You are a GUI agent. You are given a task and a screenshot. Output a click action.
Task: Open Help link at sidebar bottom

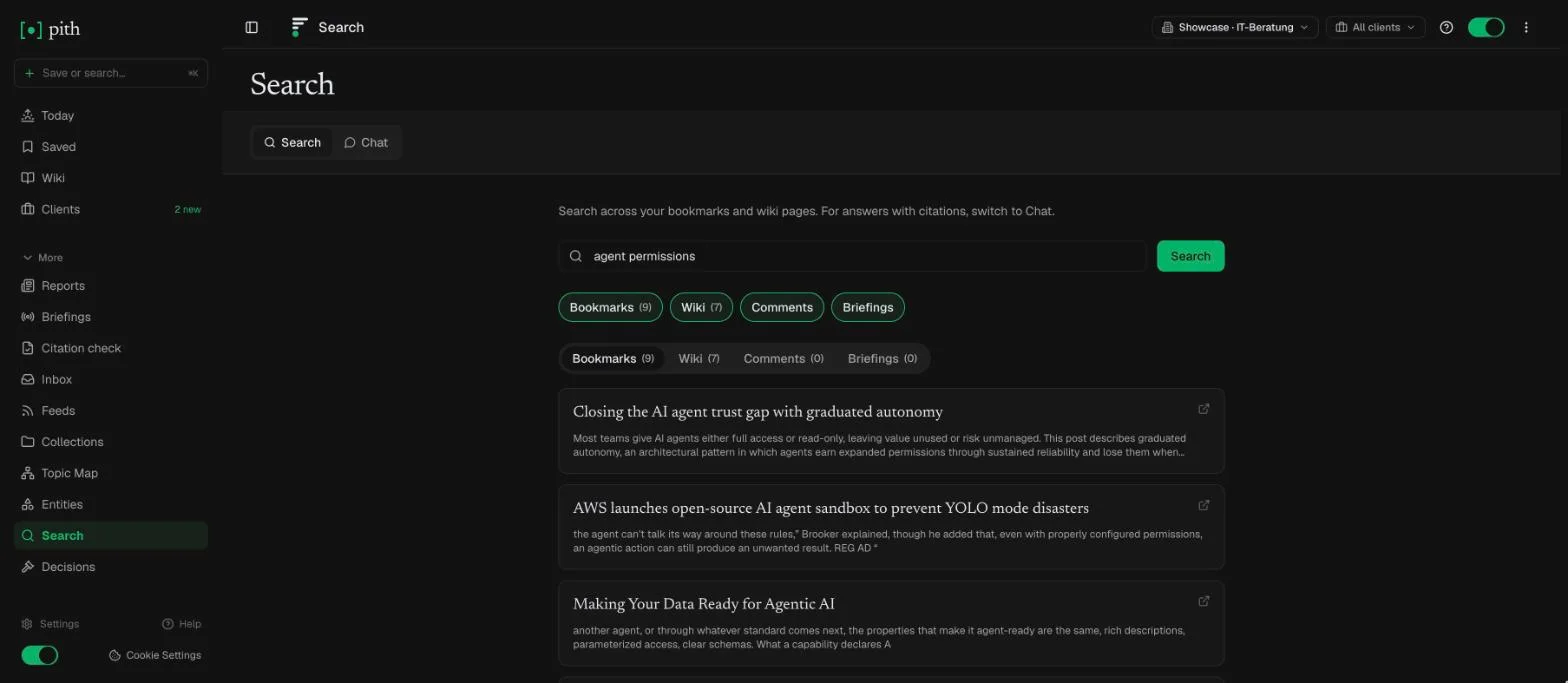point(181,624)
